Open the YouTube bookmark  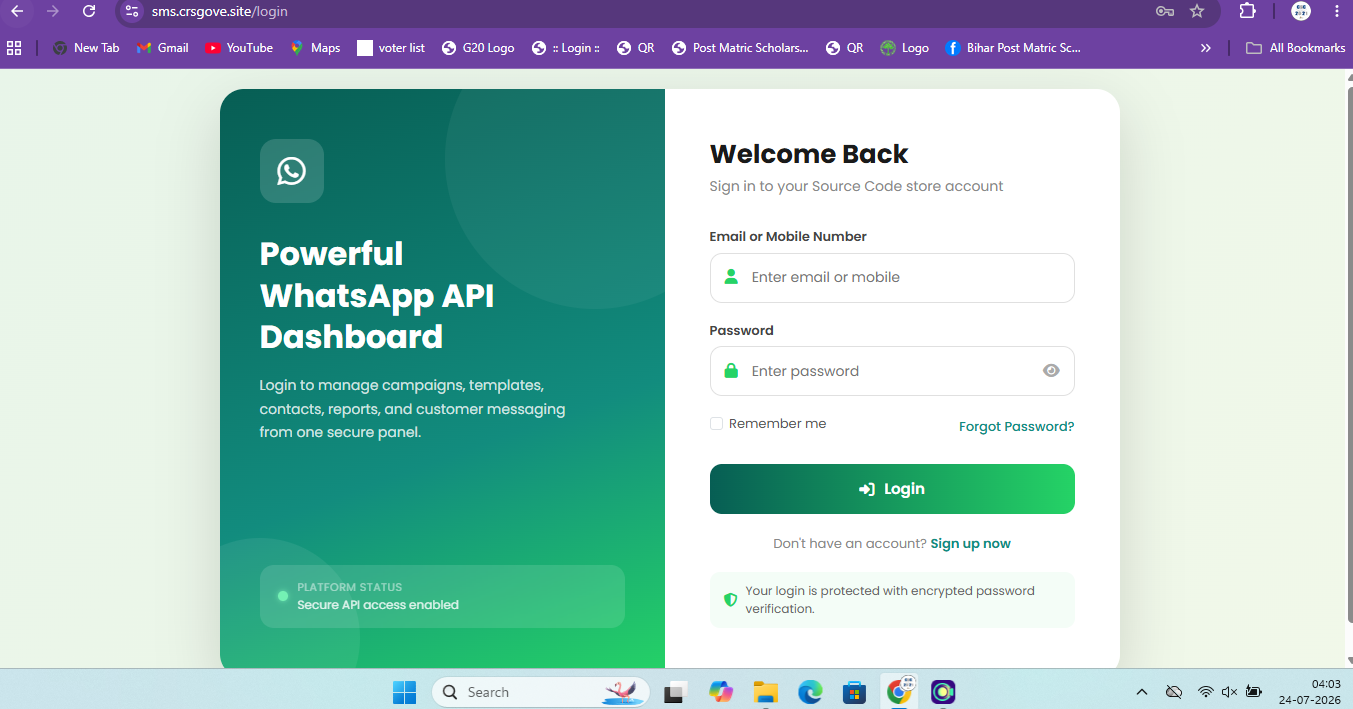(239, 48)
